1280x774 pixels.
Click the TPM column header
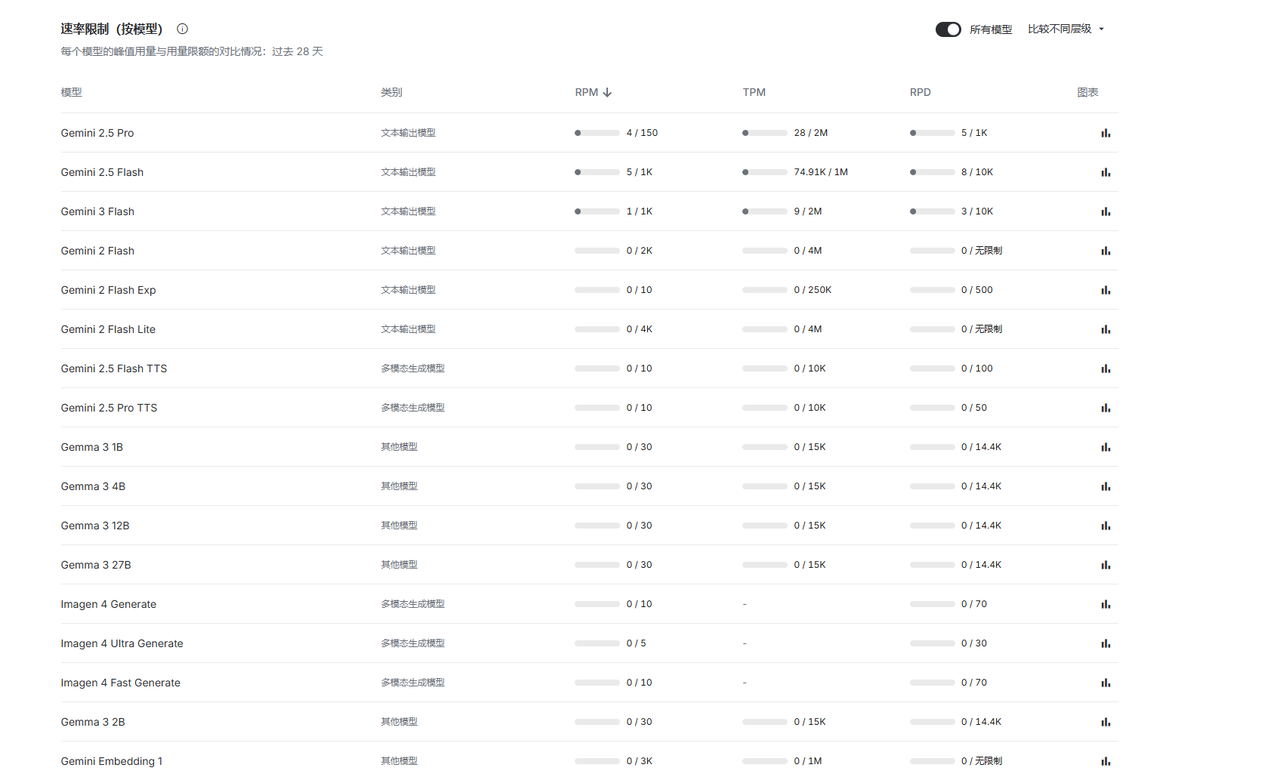pyautogui.click(x=754, y=92)
